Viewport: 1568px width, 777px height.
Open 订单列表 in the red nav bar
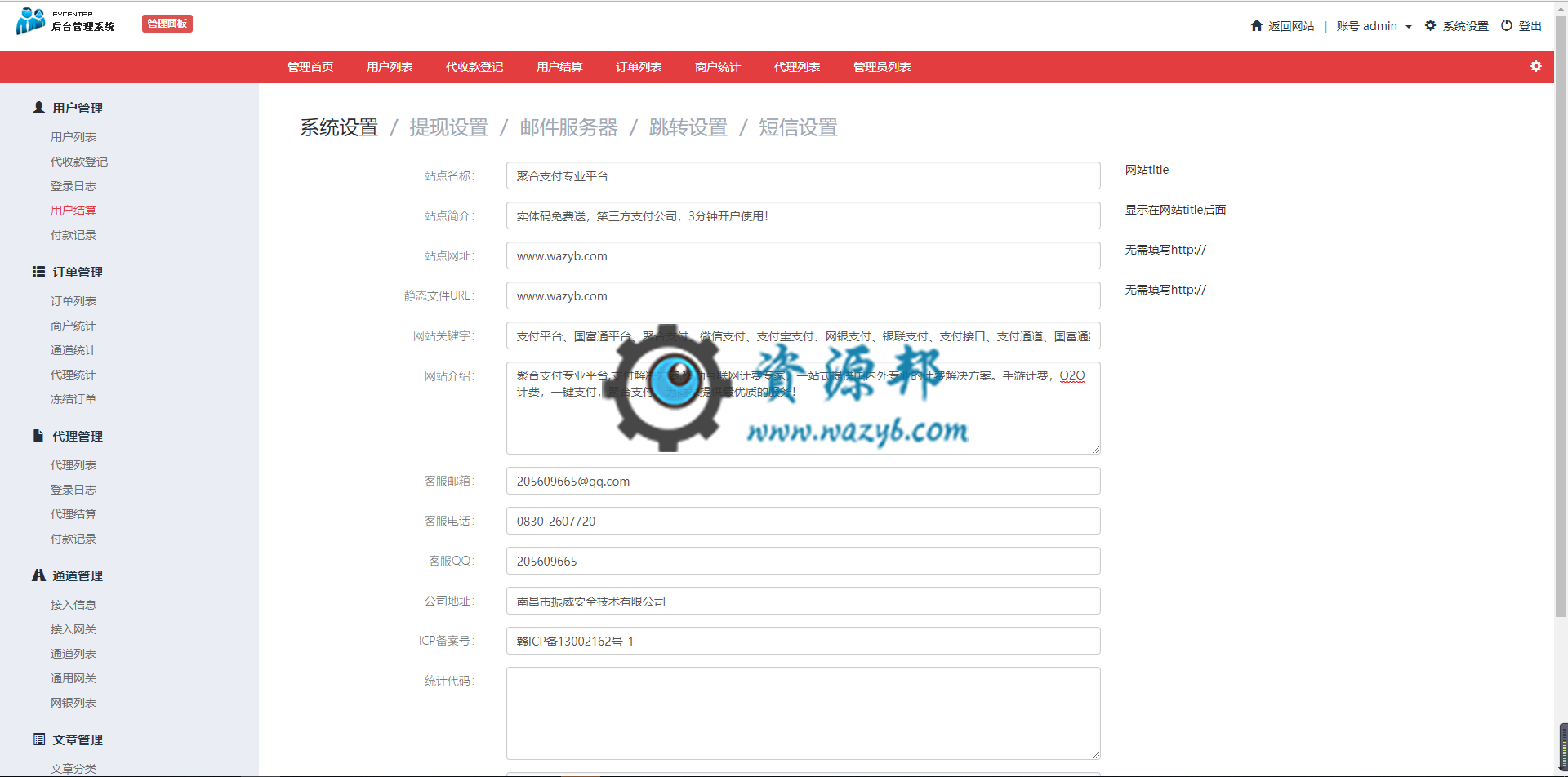639,67
